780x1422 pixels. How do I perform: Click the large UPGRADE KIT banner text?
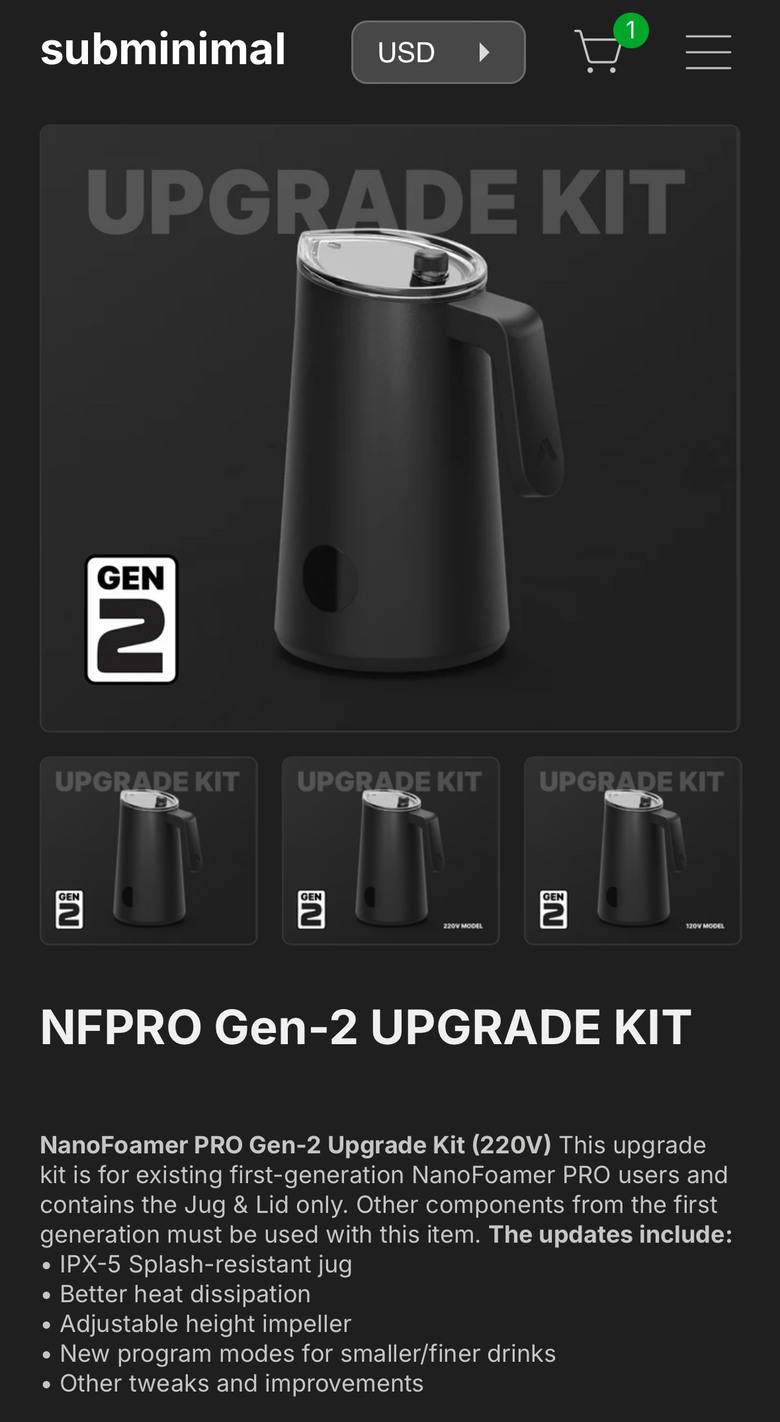(386, 202)
